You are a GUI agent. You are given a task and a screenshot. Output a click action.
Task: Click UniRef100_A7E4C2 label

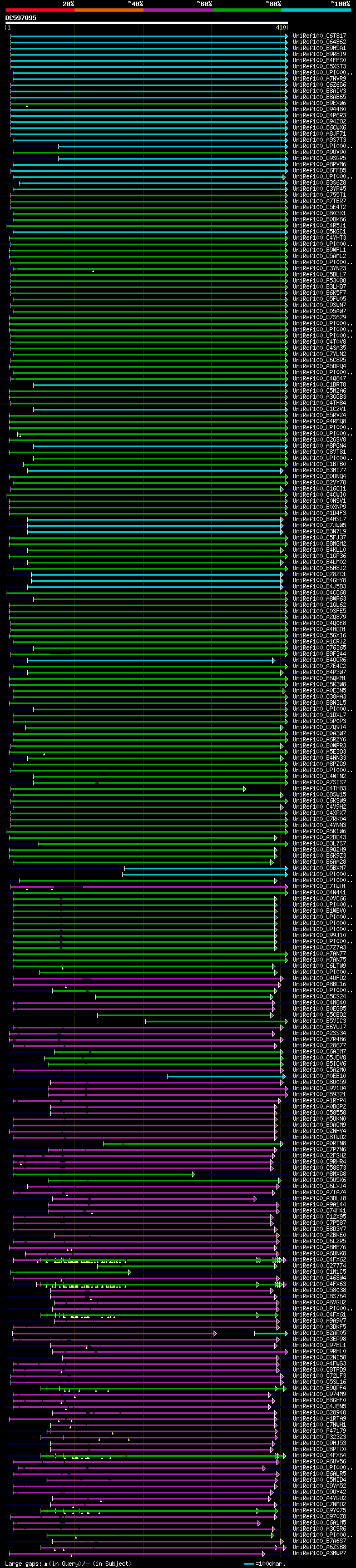point(319,666)
